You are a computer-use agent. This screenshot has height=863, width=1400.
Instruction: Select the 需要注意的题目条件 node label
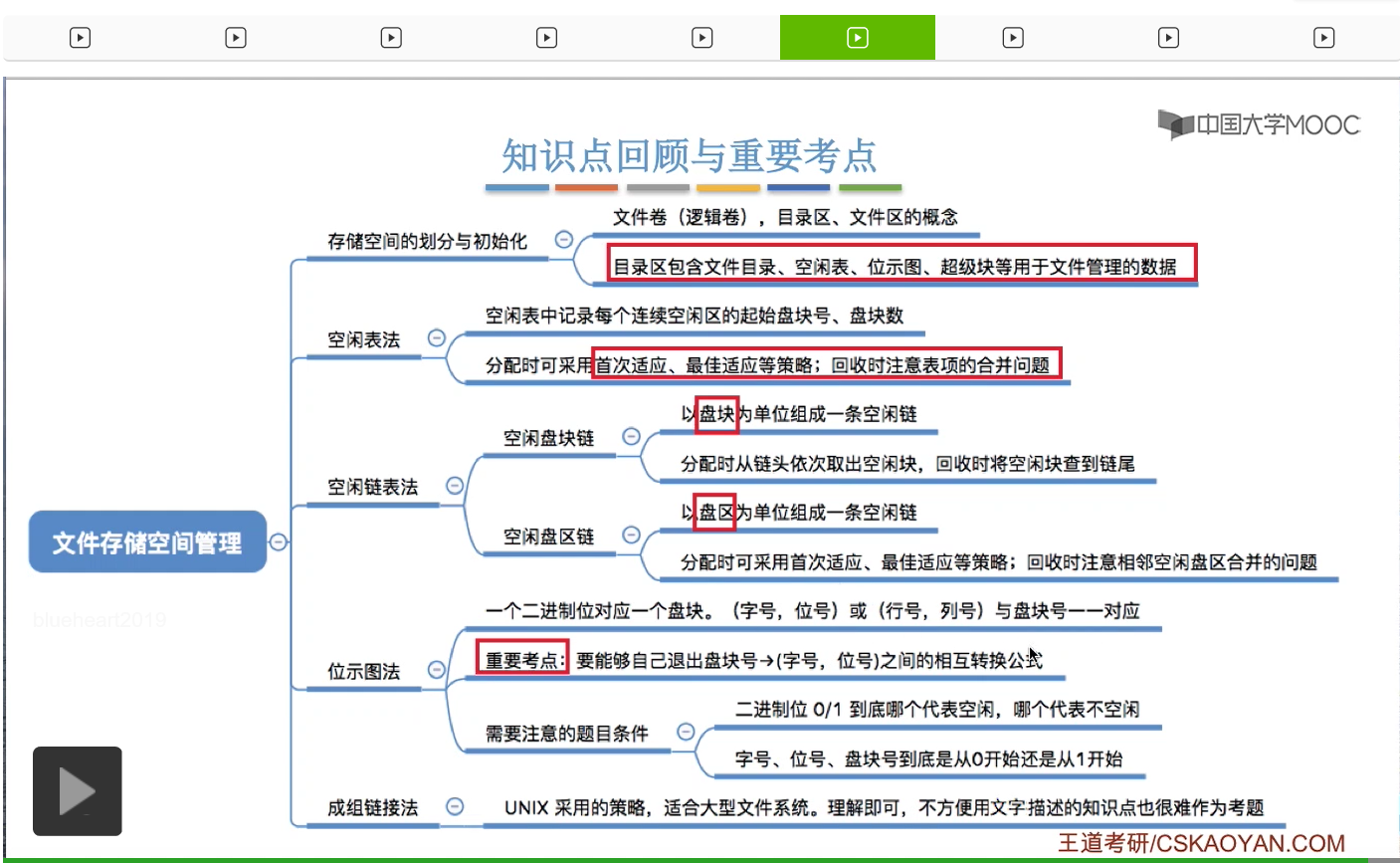pyautogui.click(x=567, y=734)
